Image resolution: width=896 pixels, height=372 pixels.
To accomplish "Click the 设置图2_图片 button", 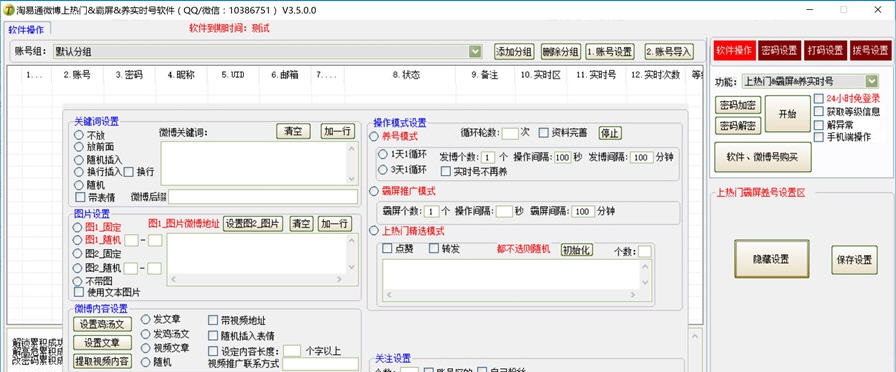I will tap(253, 223).
